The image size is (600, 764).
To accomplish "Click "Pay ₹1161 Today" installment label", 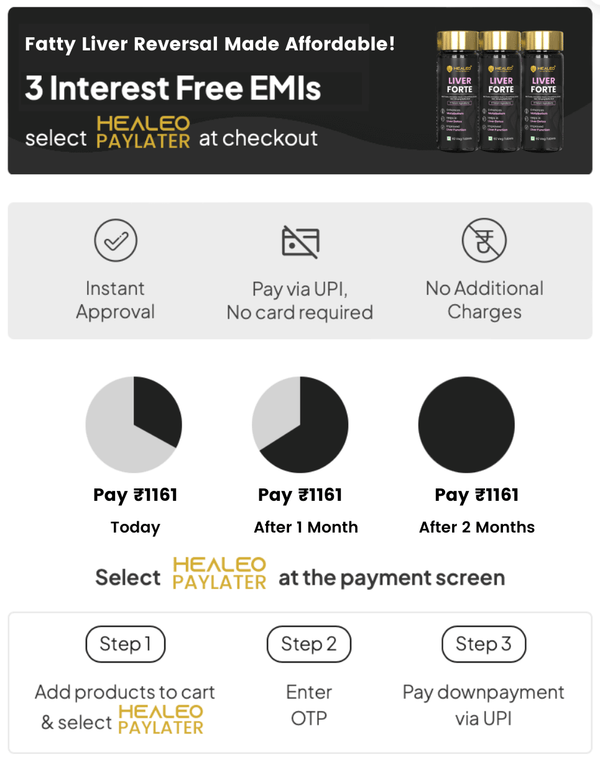I will (x=135, y=509).
